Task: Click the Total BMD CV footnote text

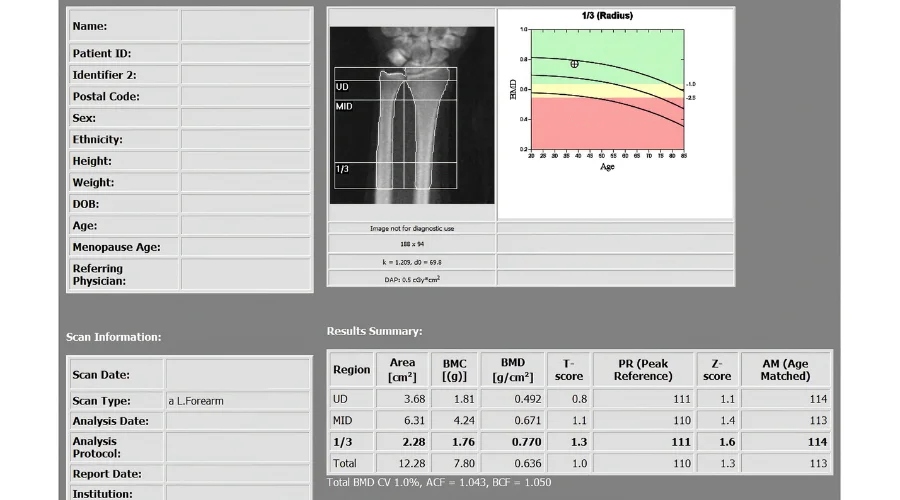Action: click(x=439, y=482)
